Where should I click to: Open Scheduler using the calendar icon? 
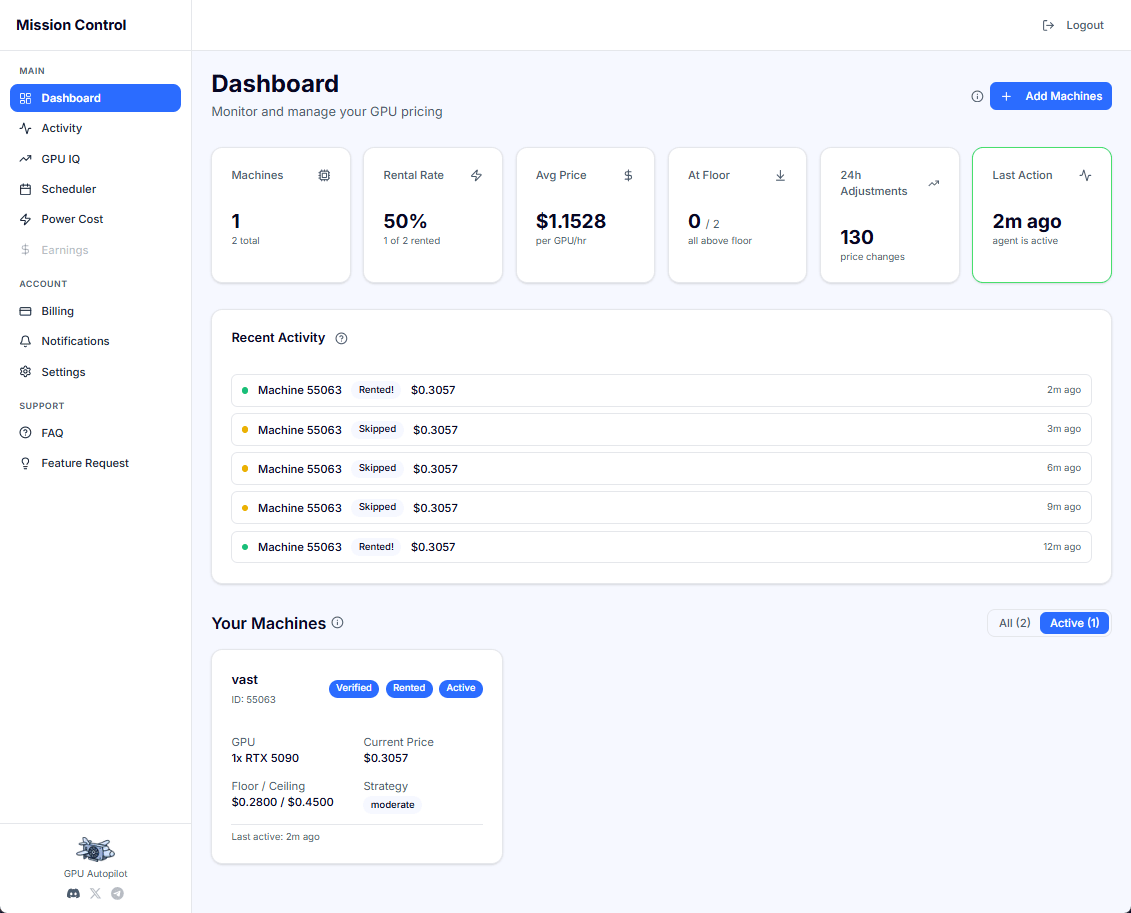25,188
